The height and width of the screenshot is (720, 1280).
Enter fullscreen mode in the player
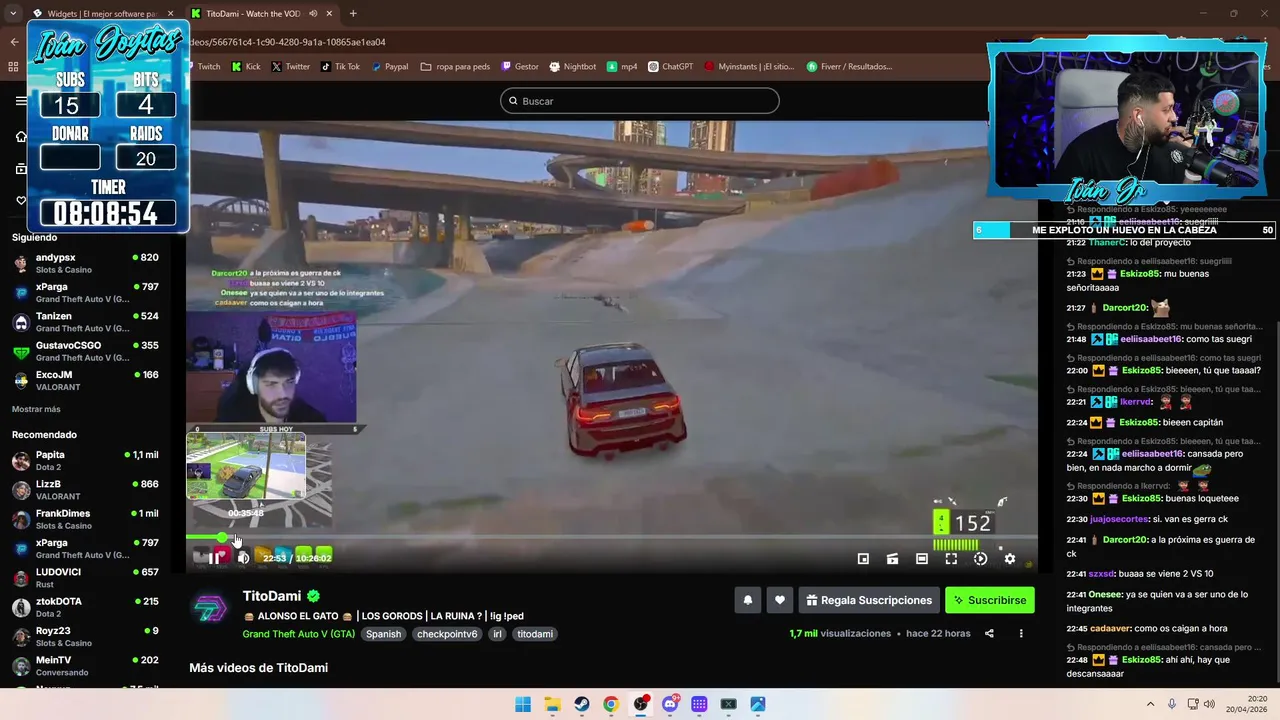(x=951, y=559)
